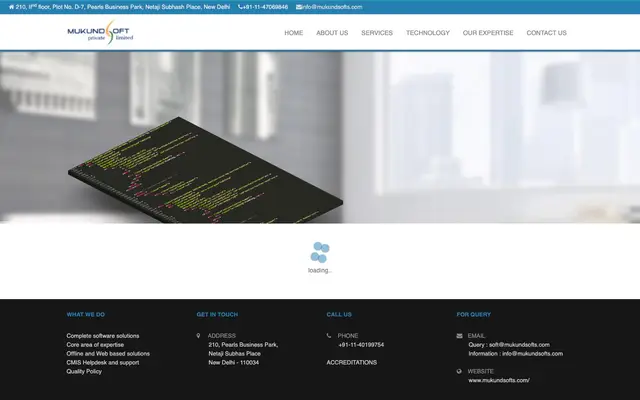Screen dimensions: 640x400
Task: Click the envelope icon in top bar
Action: coord(299,7)
